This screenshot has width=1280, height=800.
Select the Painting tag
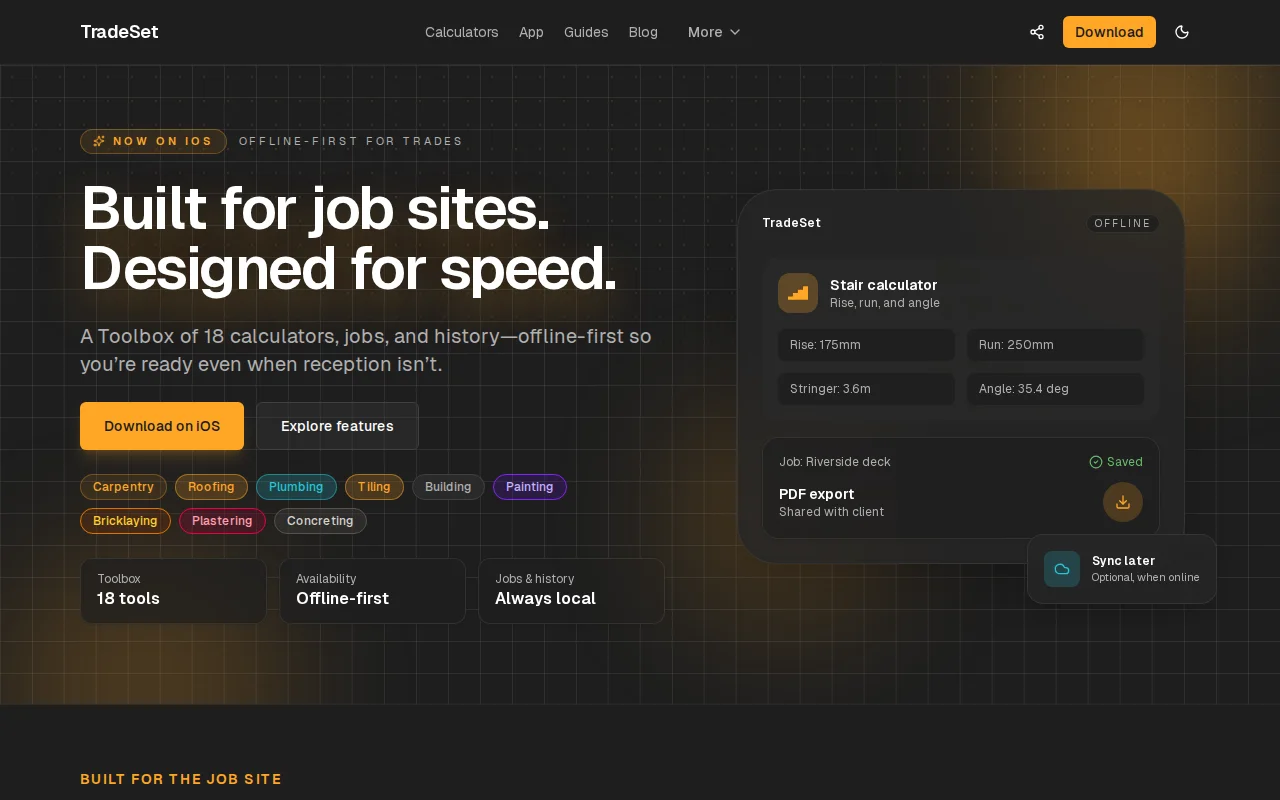point(529,487)
